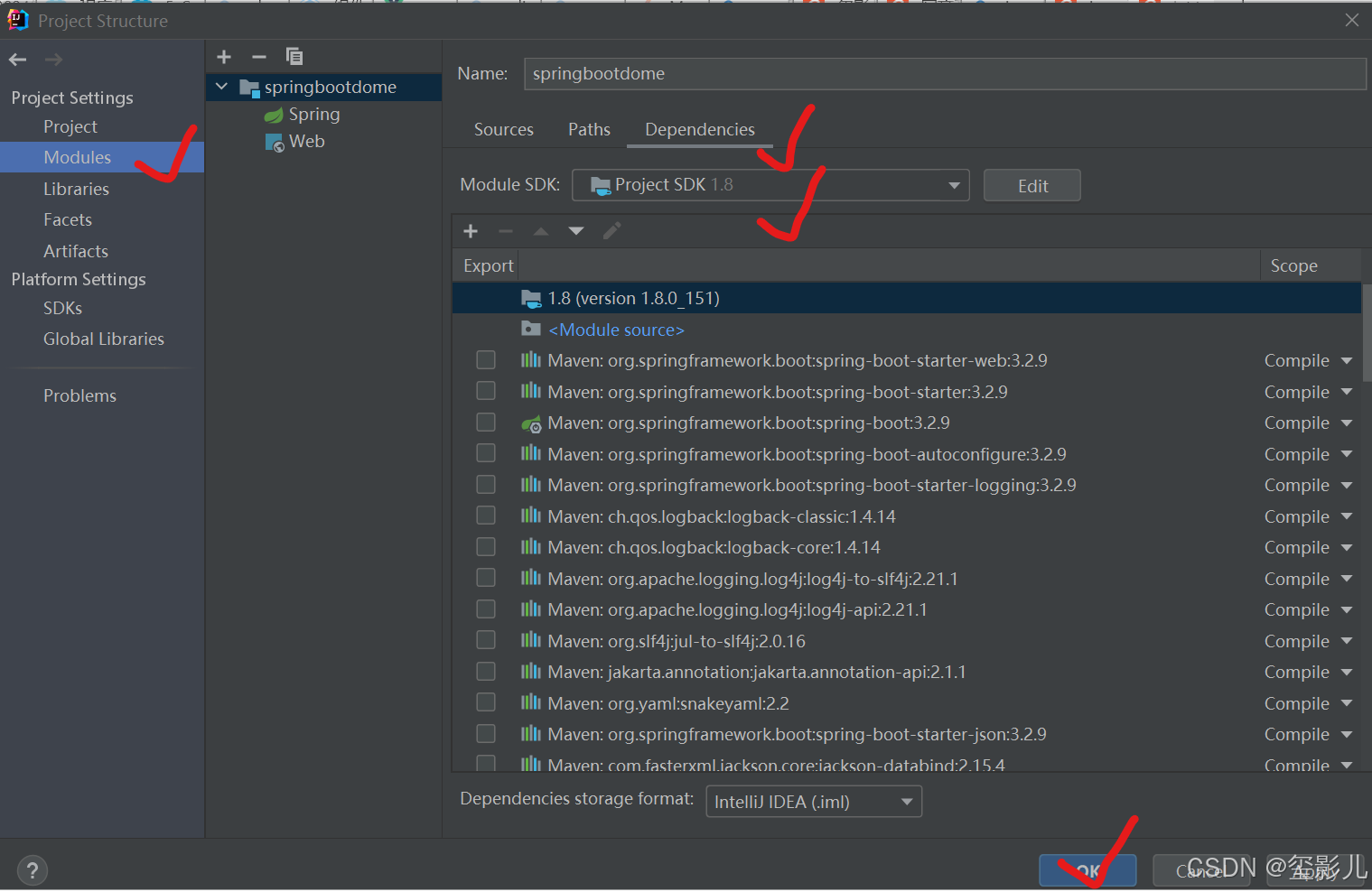
Task: Open Facets settings
Action: pyautogui.click(x=68, y=219)
